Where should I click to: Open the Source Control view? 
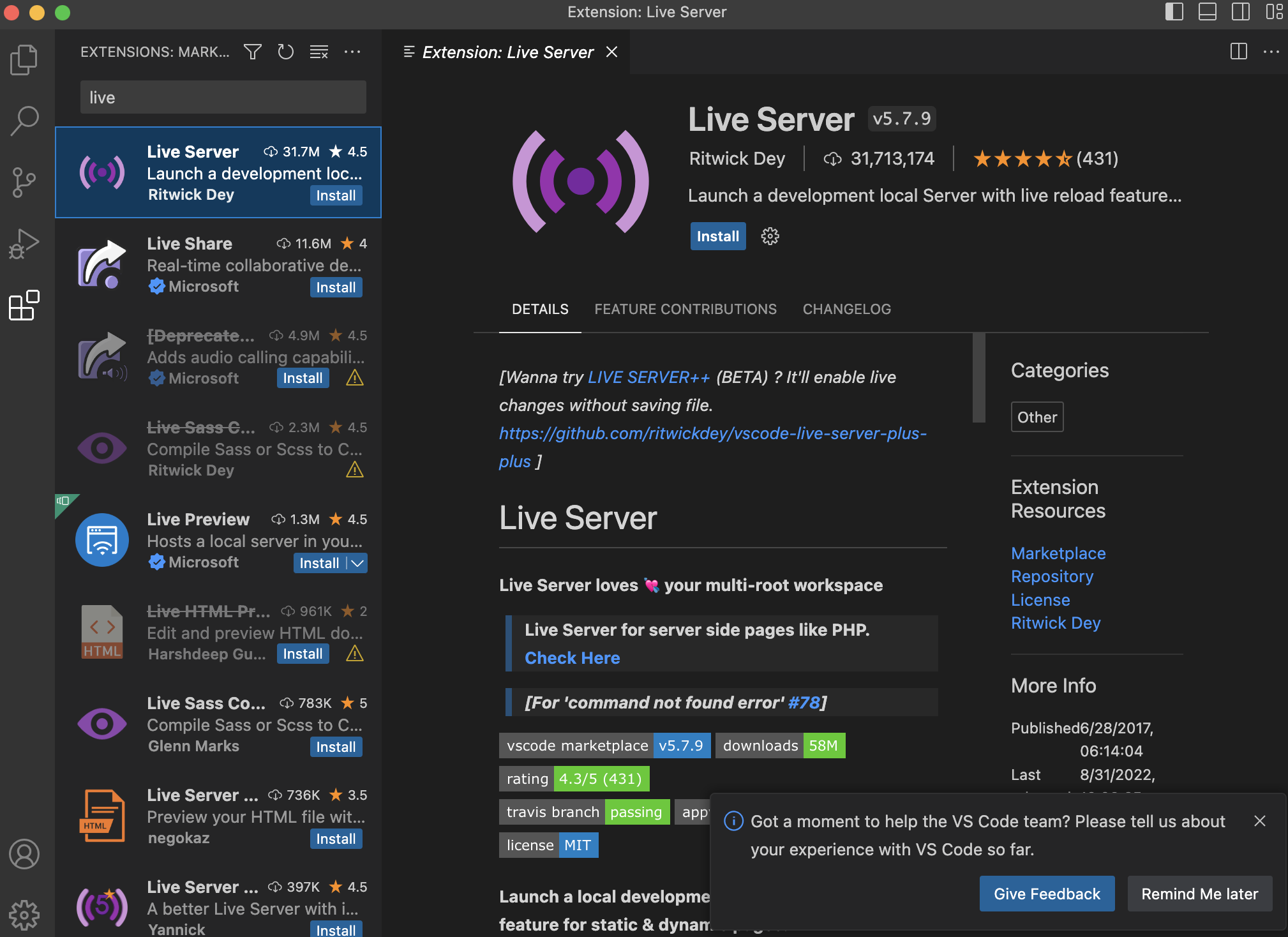coord(24,183)
